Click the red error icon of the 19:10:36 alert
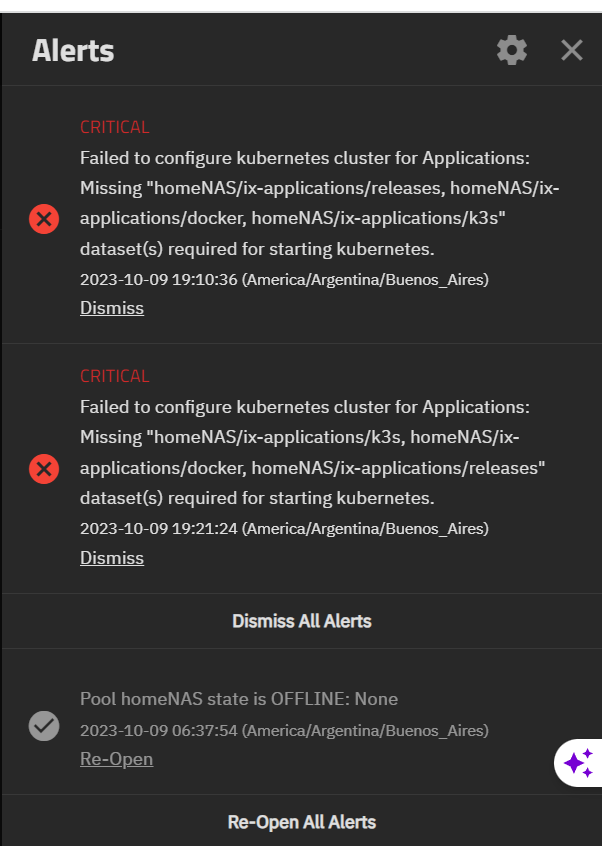Screen dimensions: 602x846 (x=44, y=219)
